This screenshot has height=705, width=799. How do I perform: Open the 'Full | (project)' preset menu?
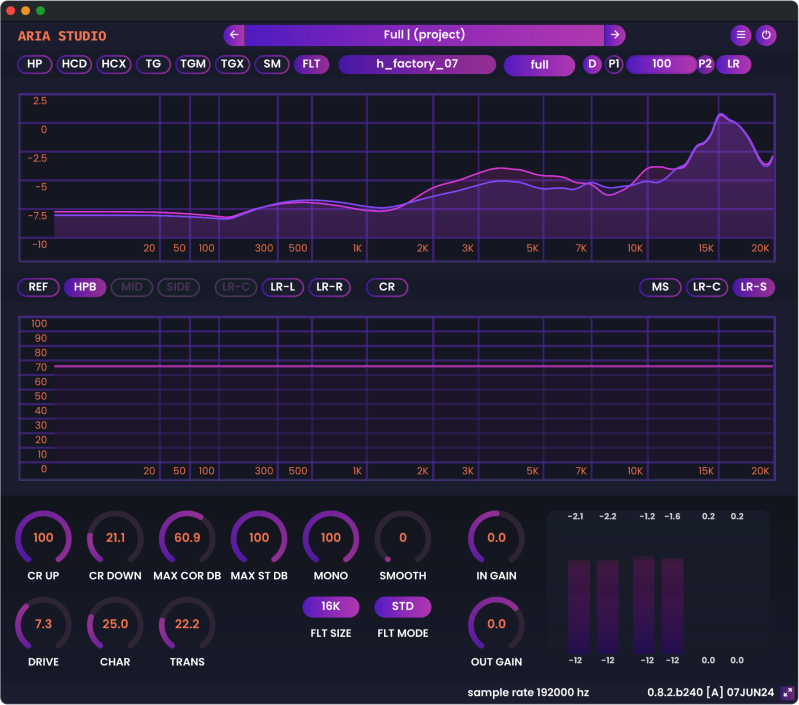coord(424,35)
